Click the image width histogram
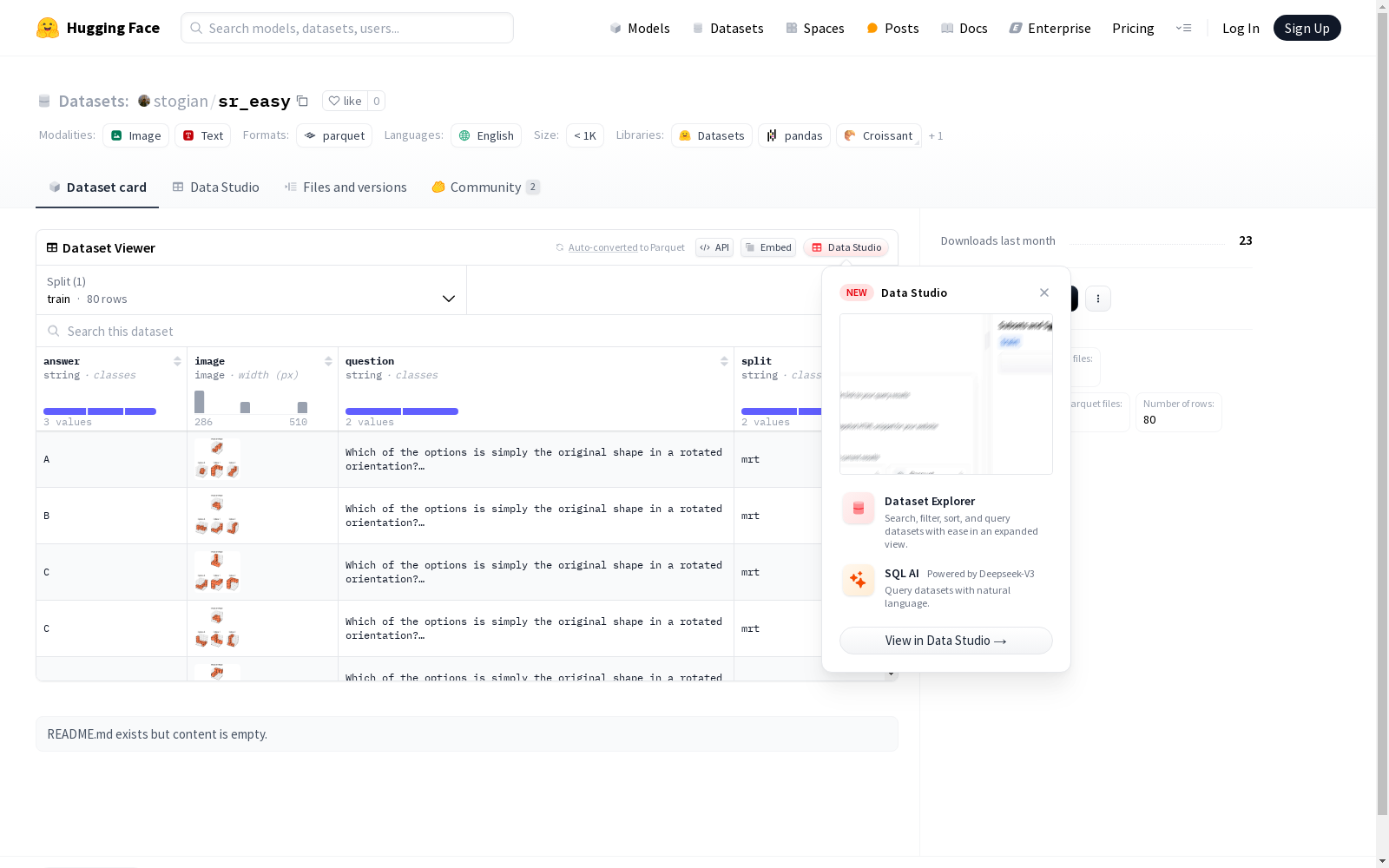The width and height of the screenshot is (1389, 868). pyautogui.click(x=251, y=402)
